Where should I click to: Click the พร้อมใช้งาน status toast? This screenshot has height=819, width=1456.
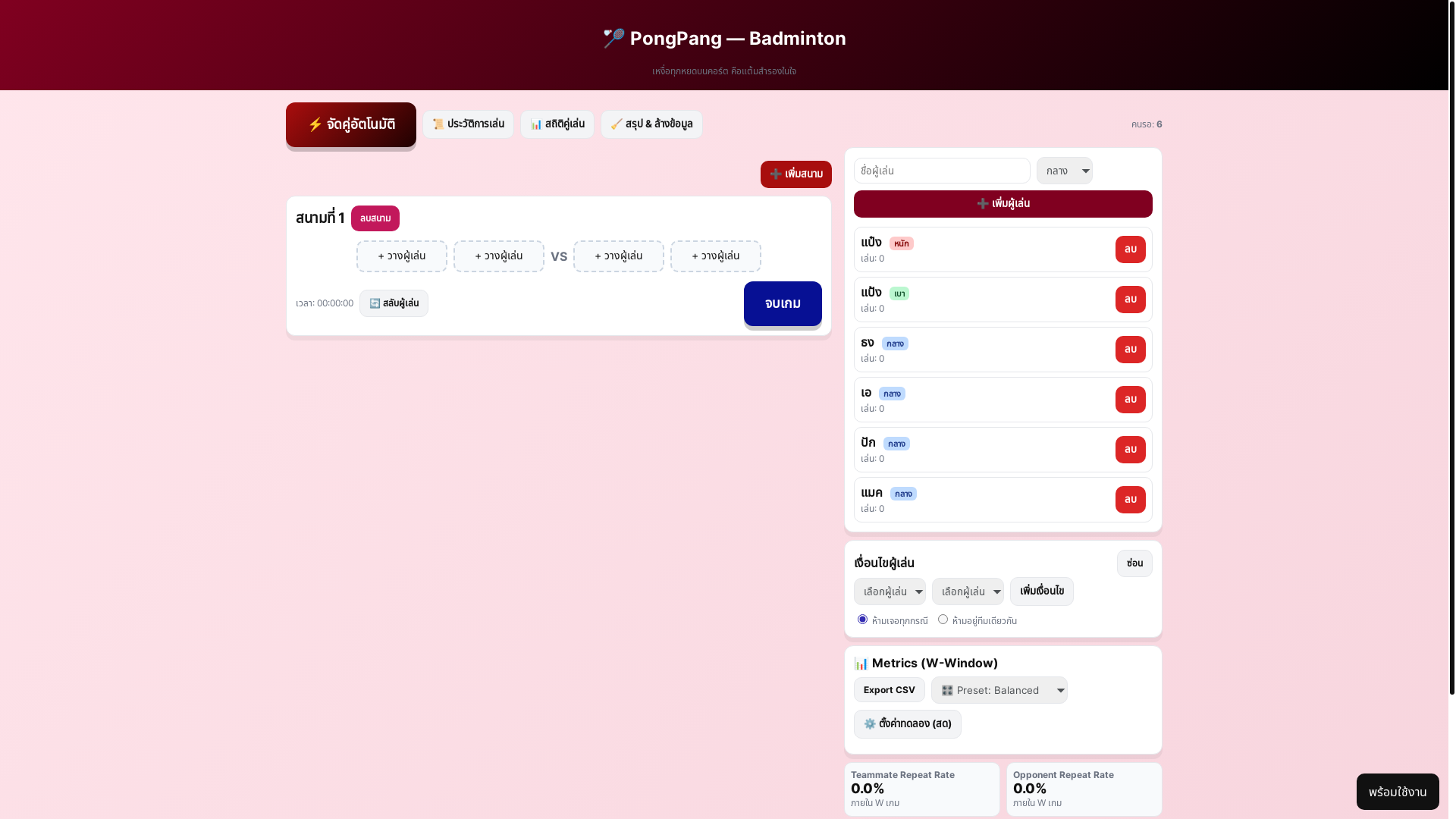(1397, 792)
